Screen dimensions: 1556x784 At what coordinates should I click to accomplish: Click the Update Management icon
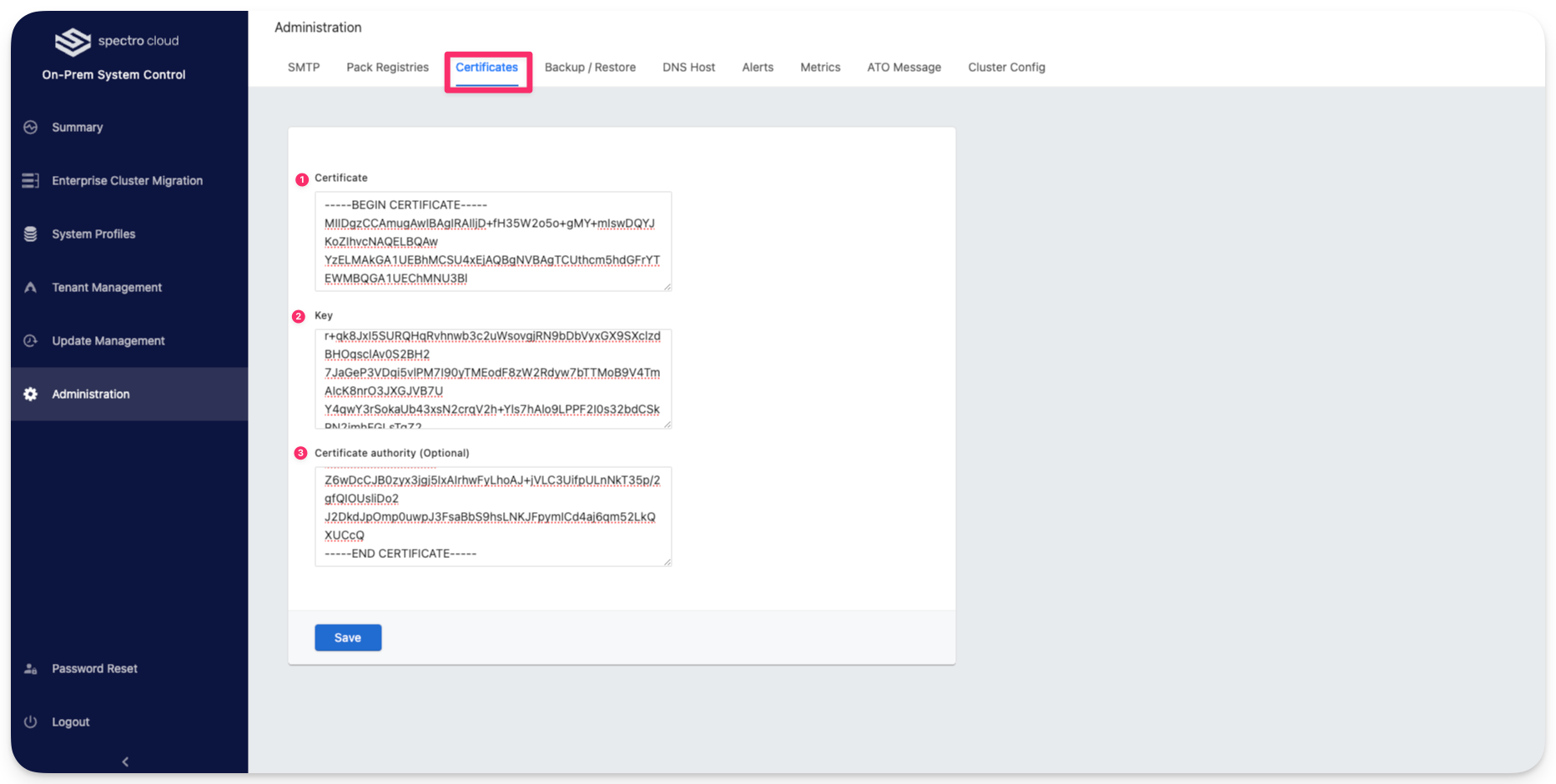(x=31, y=341)
